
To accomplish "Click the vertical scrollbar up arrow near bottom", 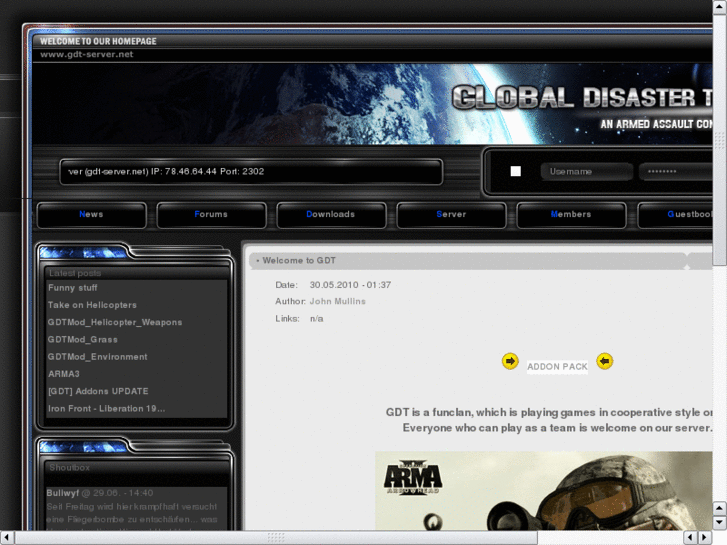I will coord(720,508).
